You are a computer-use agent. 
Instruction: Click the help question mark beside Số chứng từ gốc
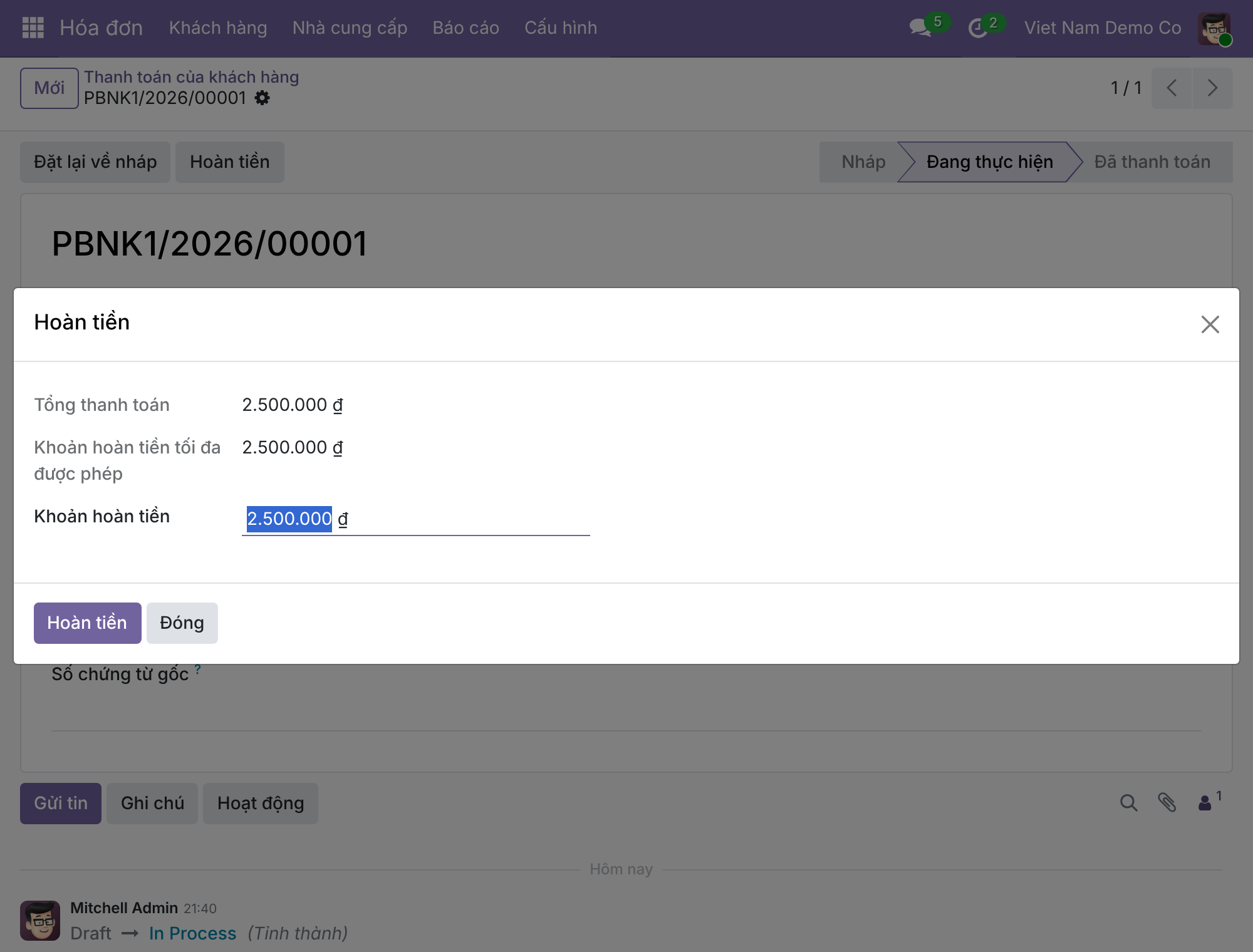coord(197,669)
